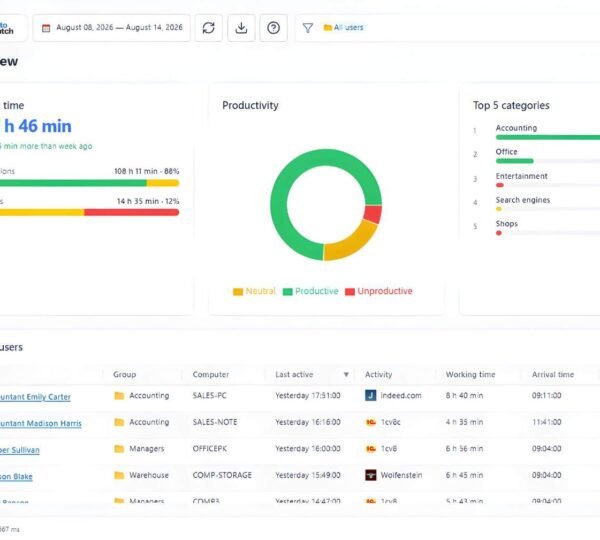The width and height of the screenshot is (600, 540).
Task: Open the help question mark icon
Action: 274,28
